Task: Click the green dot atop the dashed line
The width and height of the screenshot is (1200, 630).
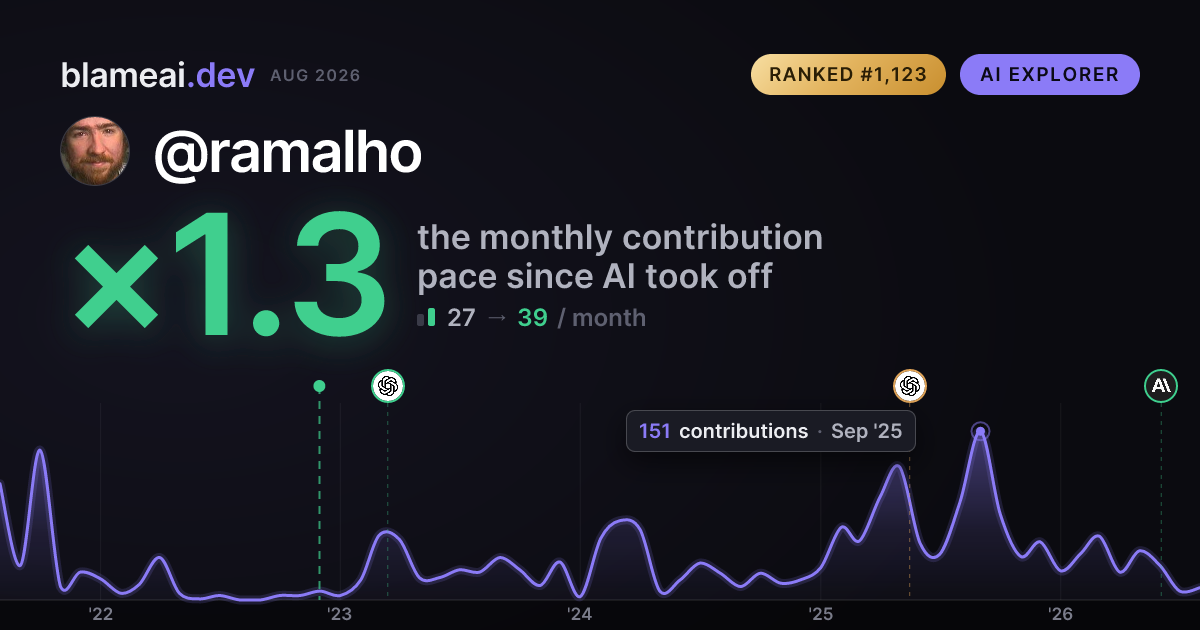Action: [x=319, y=386]
